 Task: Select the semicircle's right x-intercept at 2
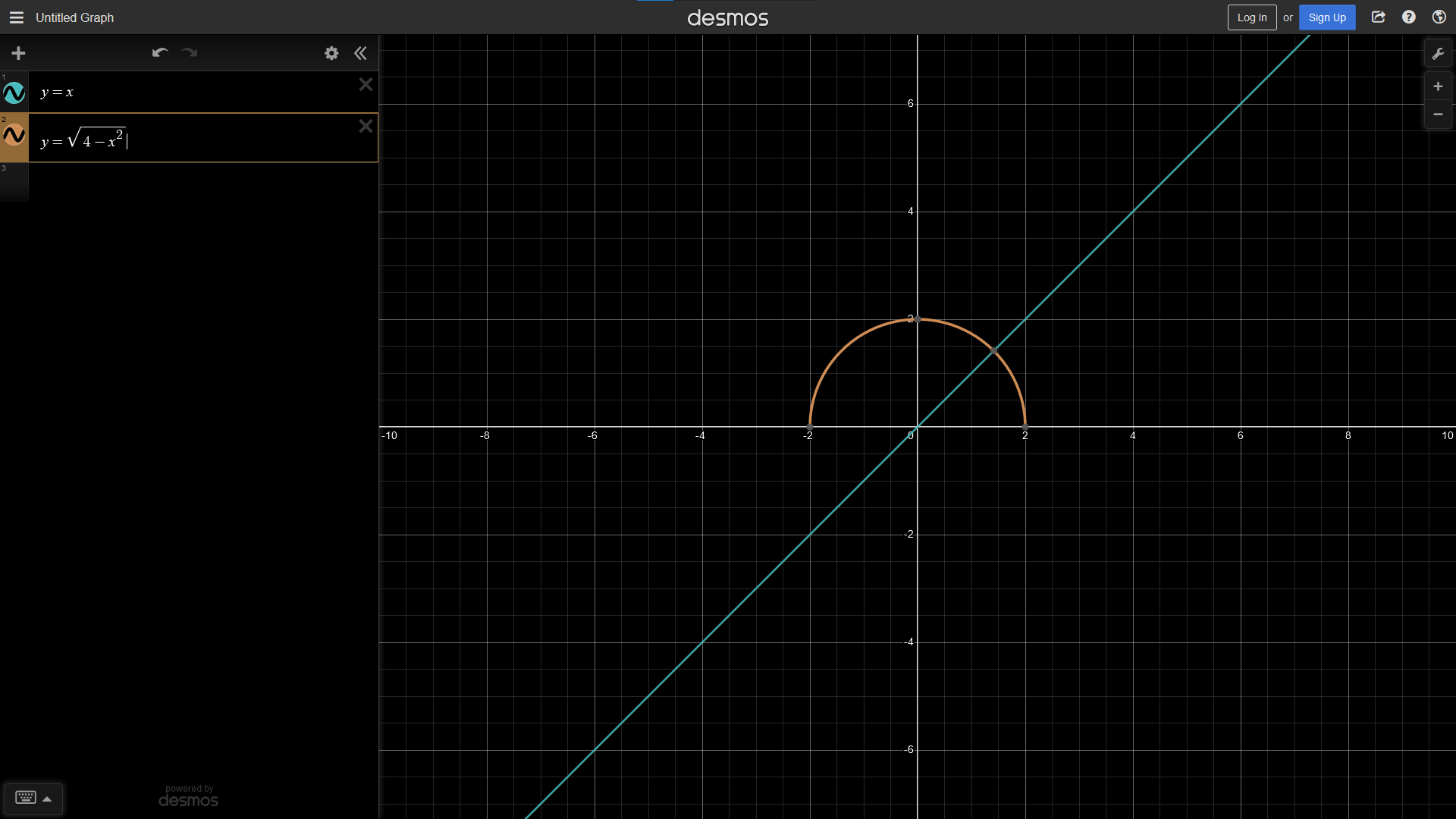click(1025, 427)
